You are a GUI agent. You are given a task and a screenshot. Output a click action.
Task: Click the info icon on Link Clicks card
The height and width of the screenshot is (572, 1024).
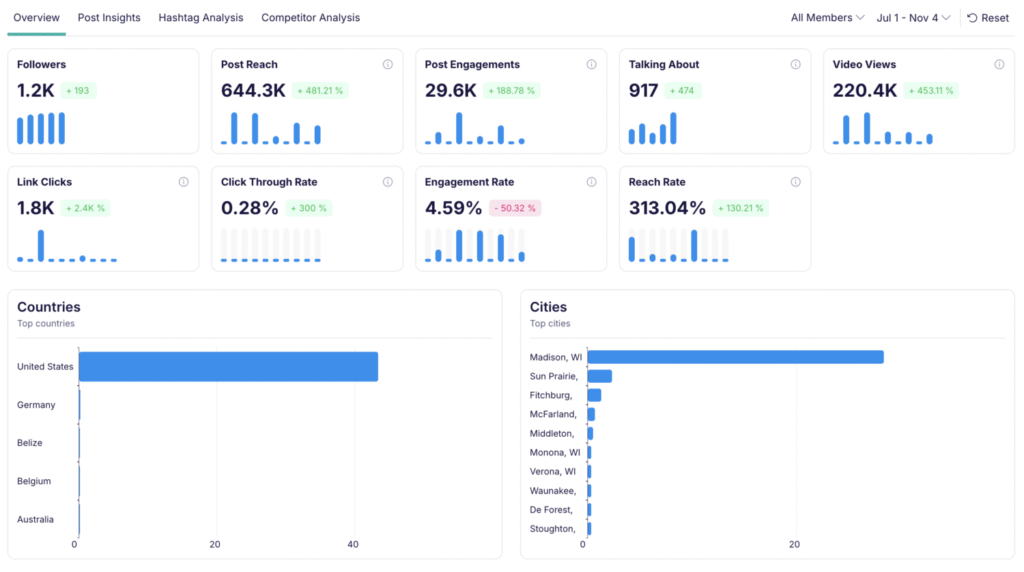pos(183,183)
